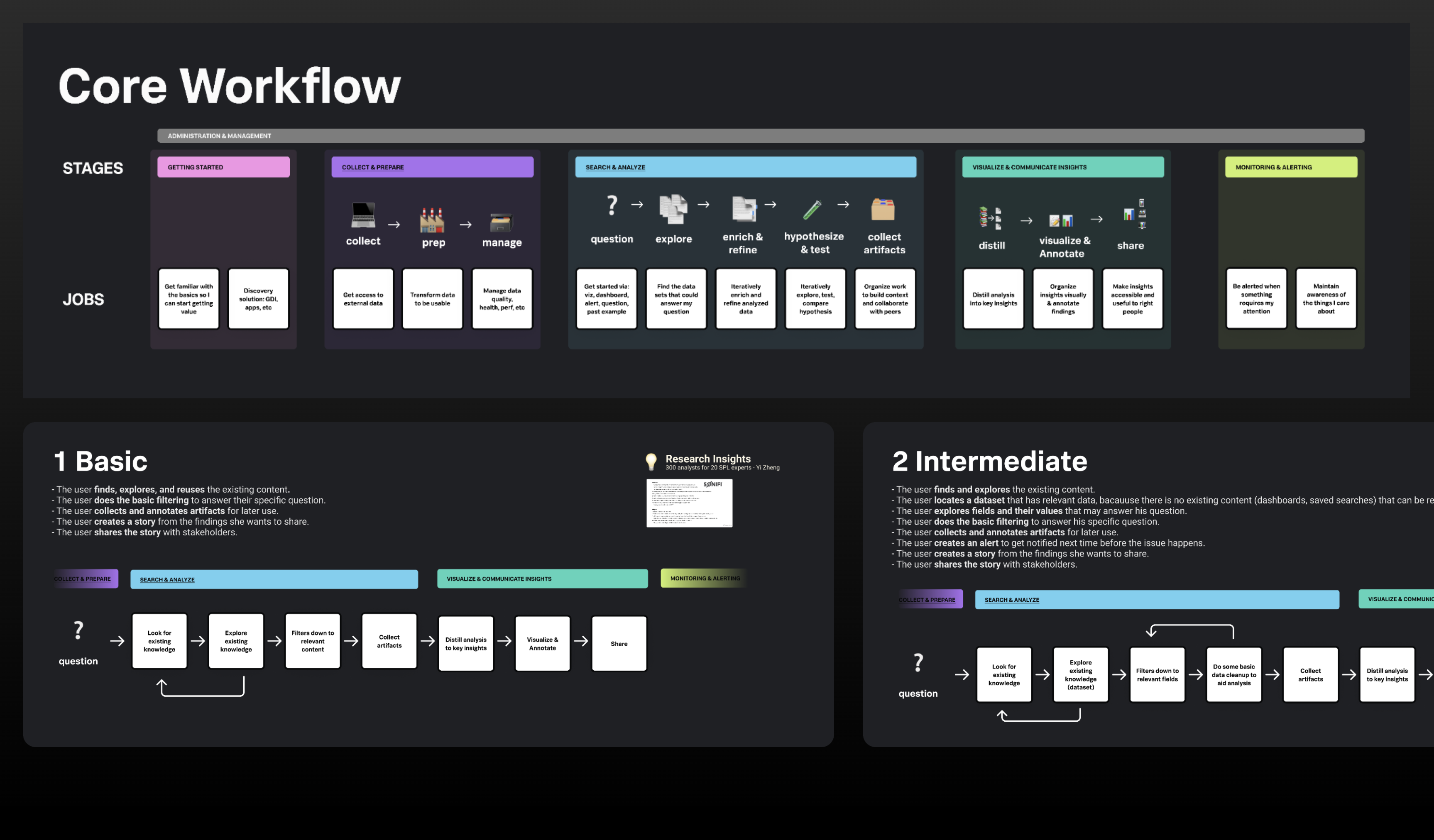The image size is (1434, 840).
Task: Select the 'Get access to external data' card
Action: (x=363, y=299)
